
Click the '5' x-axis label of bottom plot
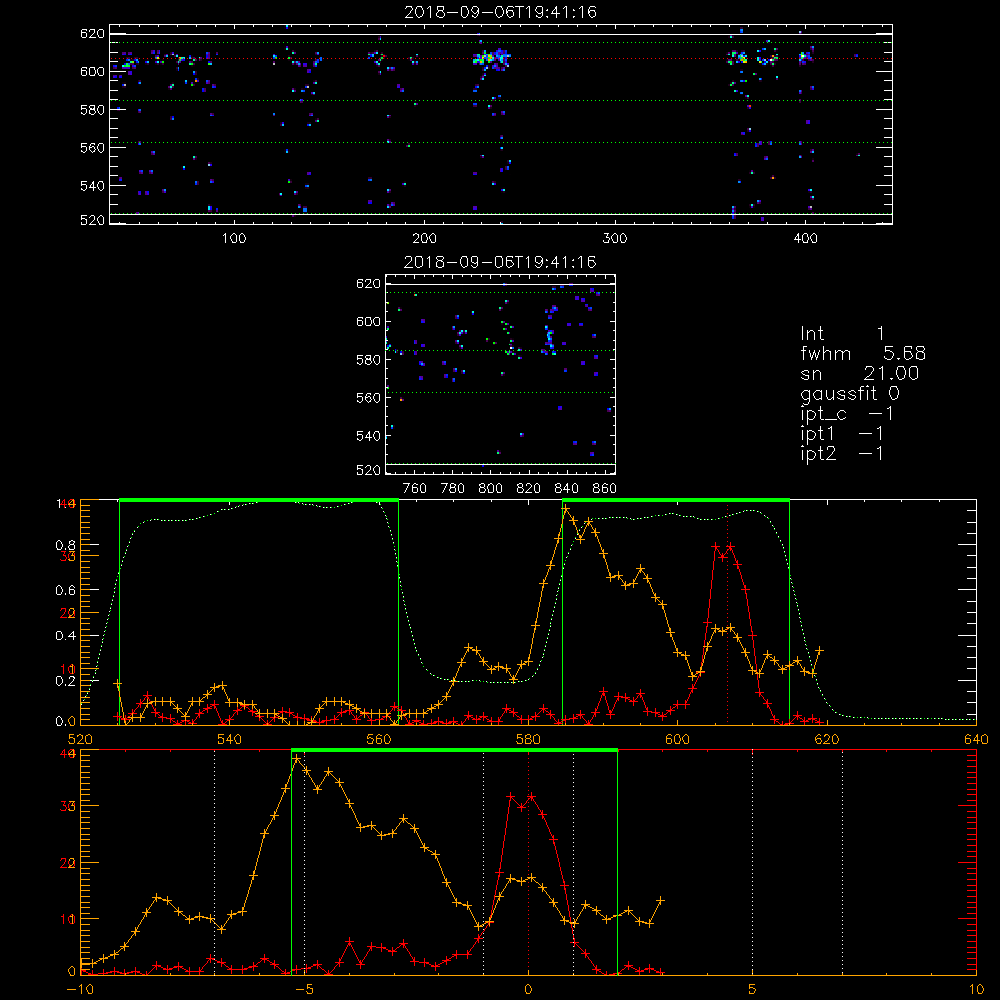tap(753, 989)
